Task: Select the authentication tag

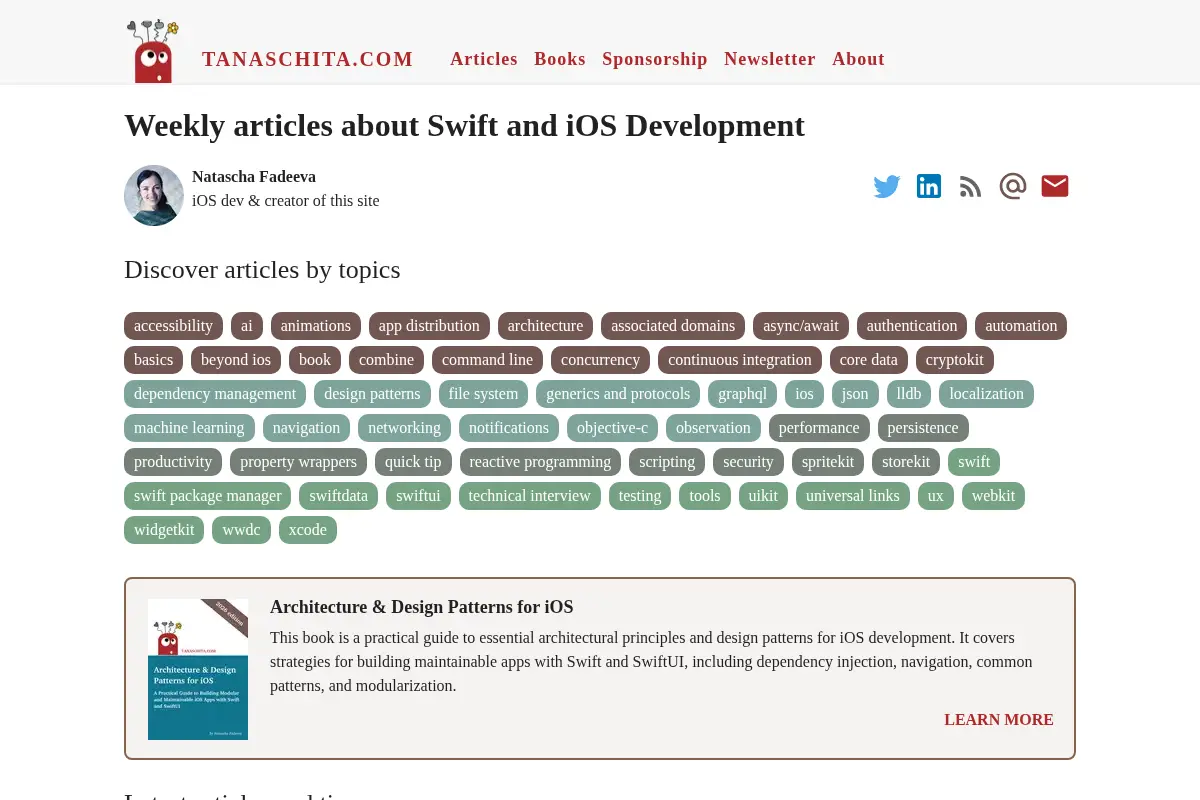Action: [x=912, y=326]
